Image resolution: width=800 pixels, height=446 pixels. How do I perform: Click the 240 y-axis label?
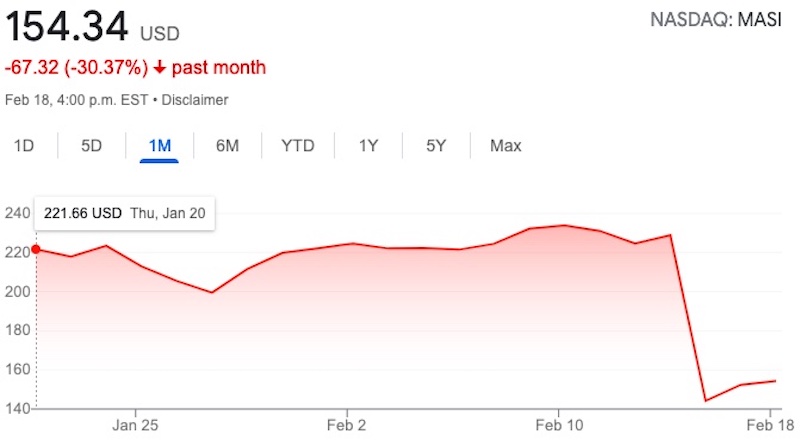(x=18, y=213)
